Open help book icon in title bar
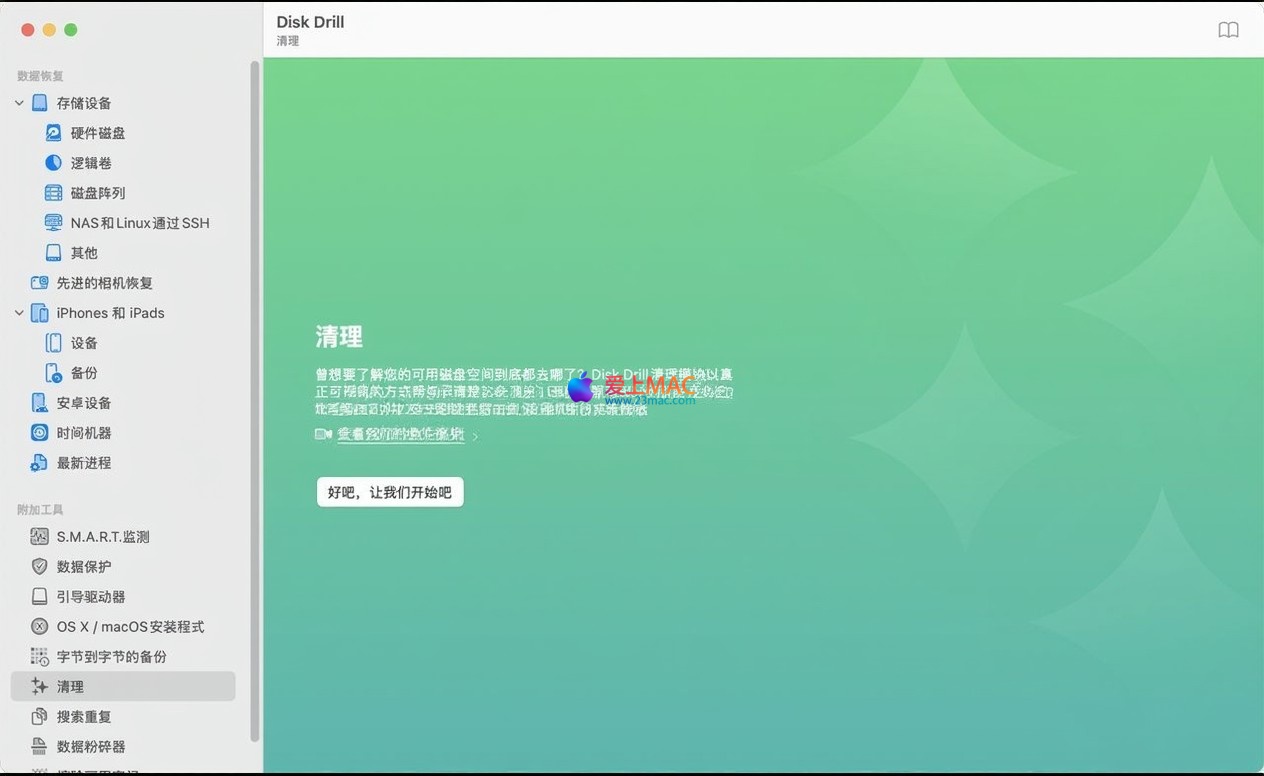This screenshot has width=1264, height=776. click(x=1228, y=30)
